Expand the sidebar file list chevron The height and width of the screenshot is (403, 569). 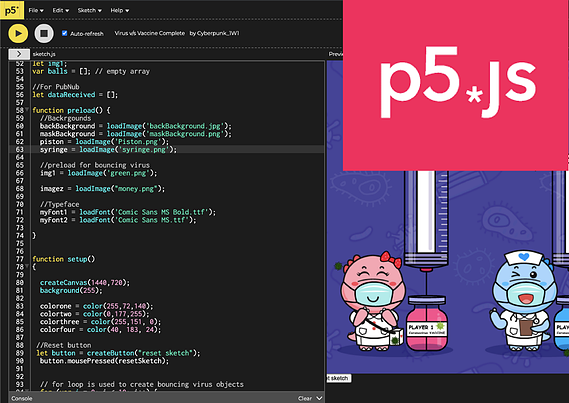tap(19, 54)
